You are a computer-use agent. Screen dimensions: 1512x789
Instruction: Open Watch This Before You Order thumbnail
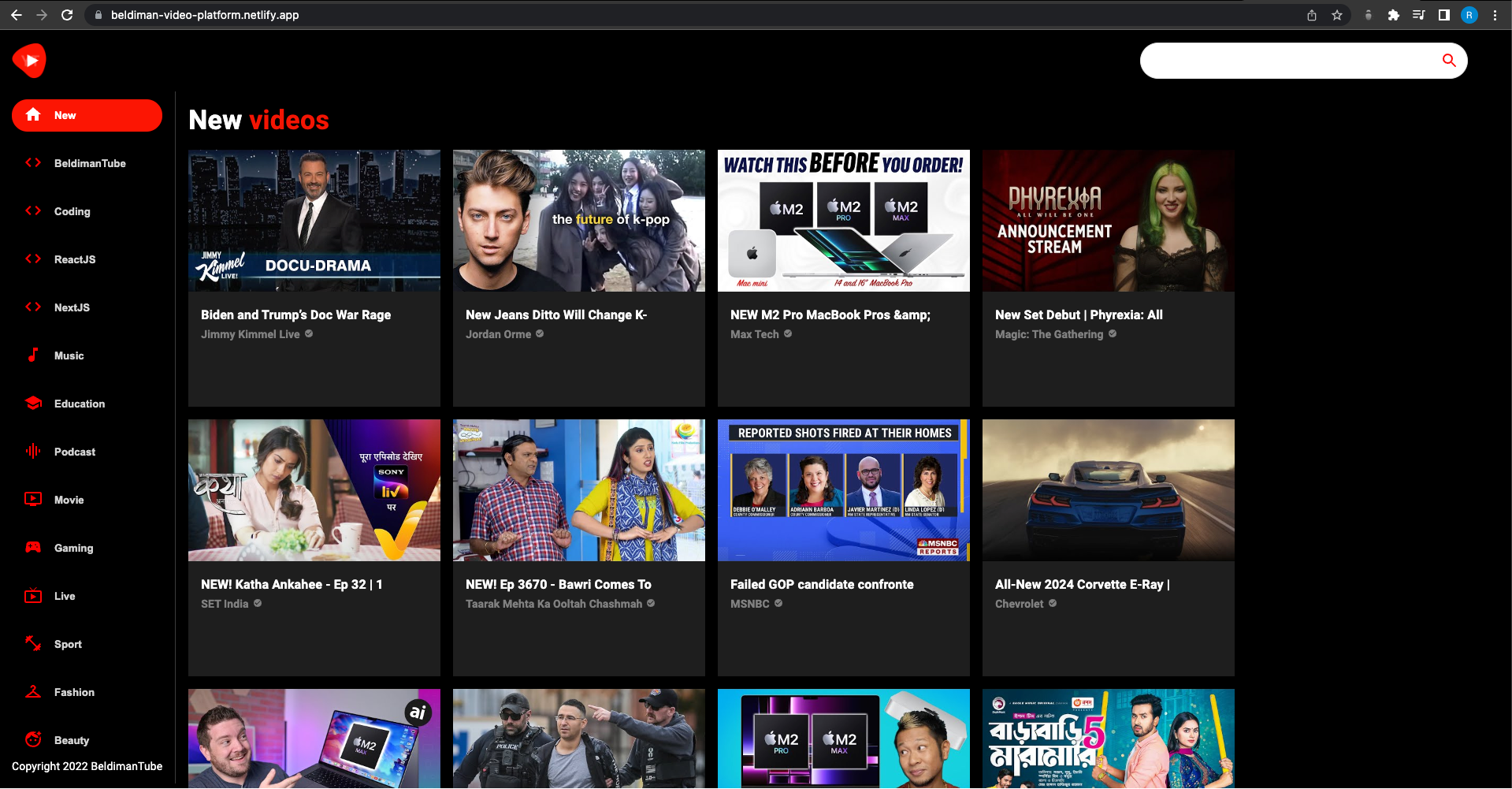pos(844,221)
